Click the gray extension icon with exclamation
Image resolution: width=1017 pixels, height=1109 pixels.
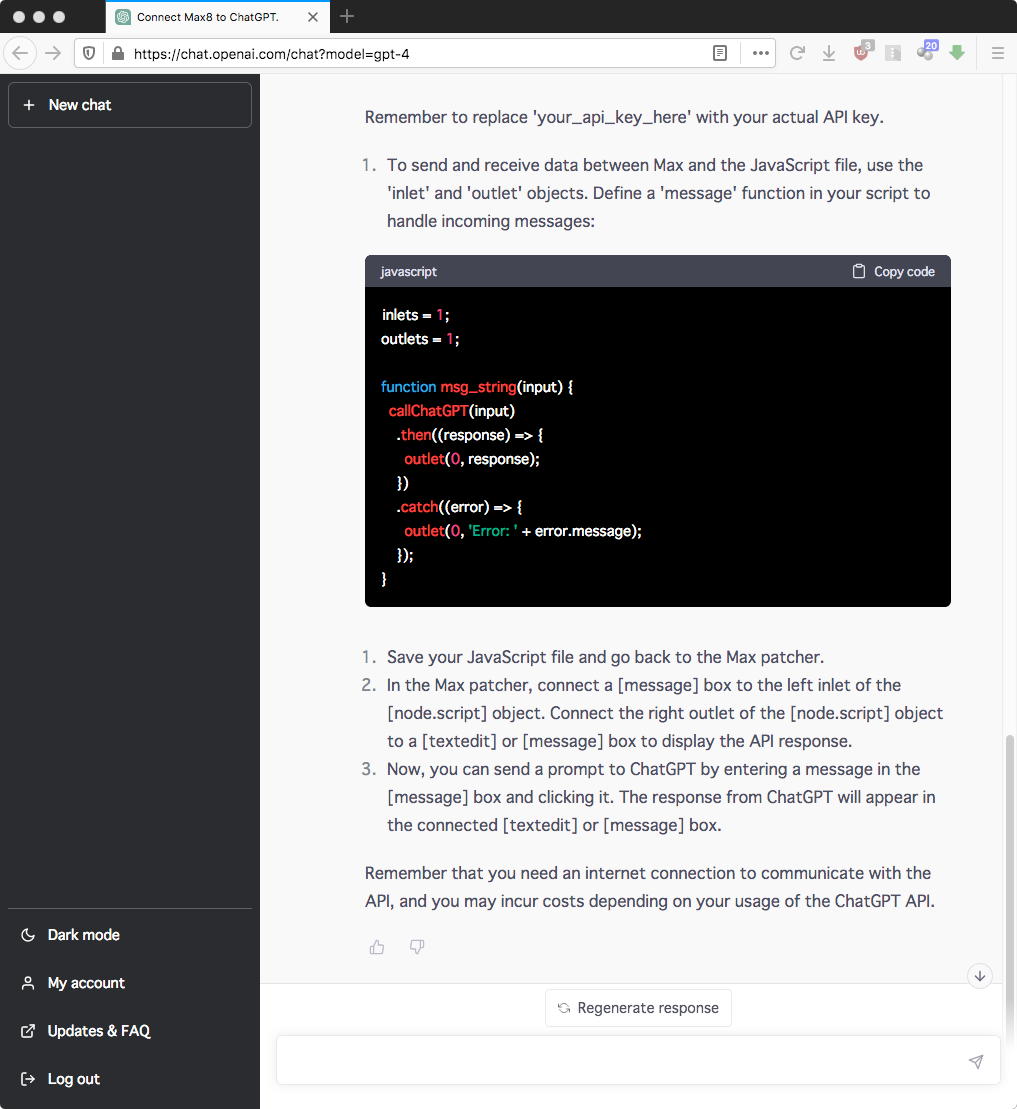(x=893, y=53)
